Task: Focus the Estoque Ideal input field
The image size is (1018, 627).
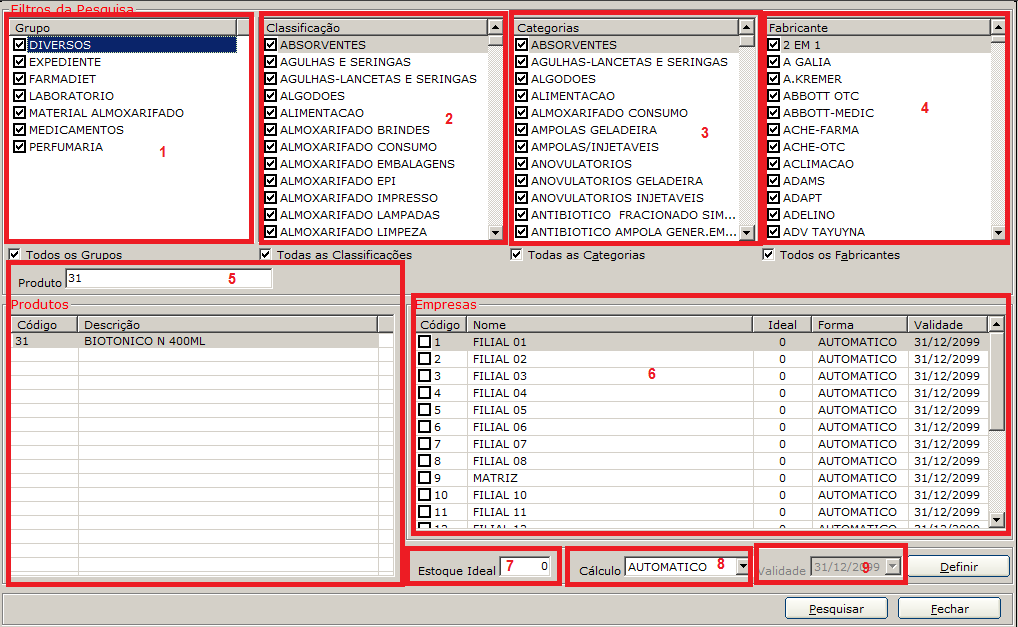Action: coord(525,567)
